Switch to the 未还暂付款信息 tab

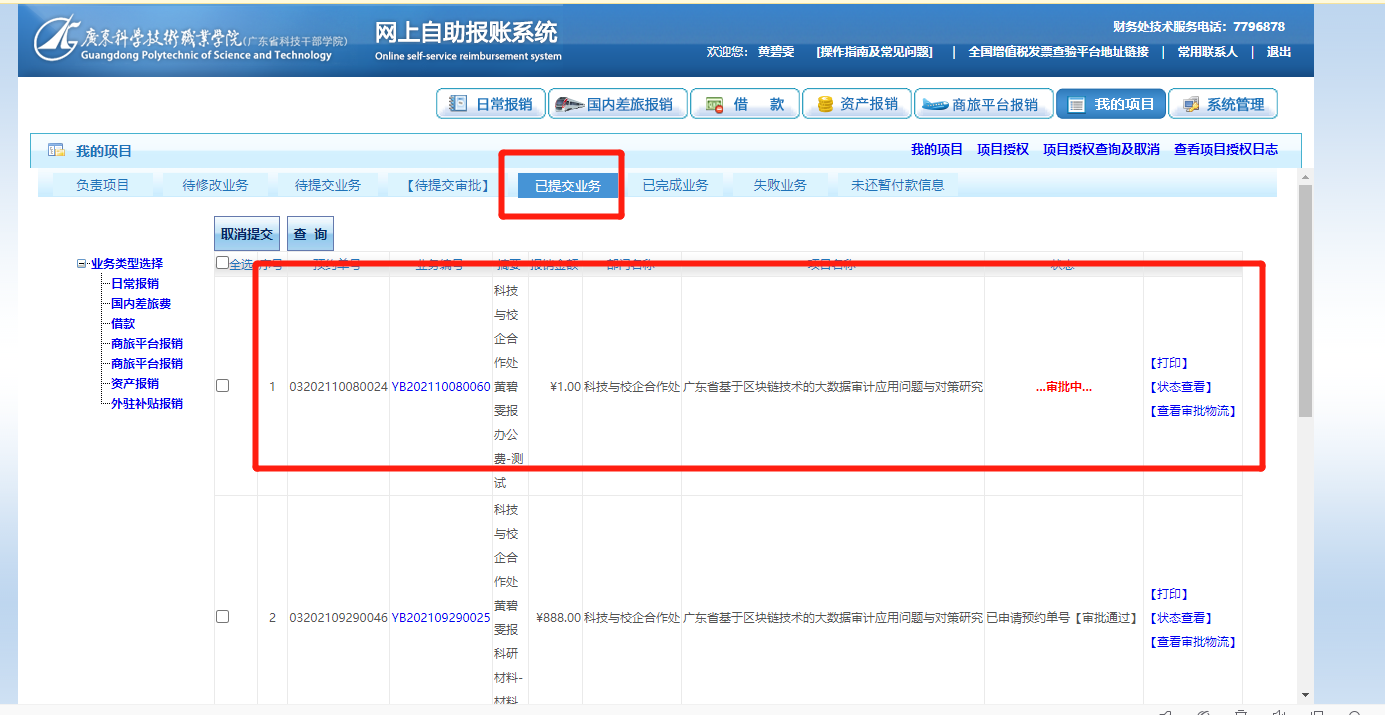[897, 185]
